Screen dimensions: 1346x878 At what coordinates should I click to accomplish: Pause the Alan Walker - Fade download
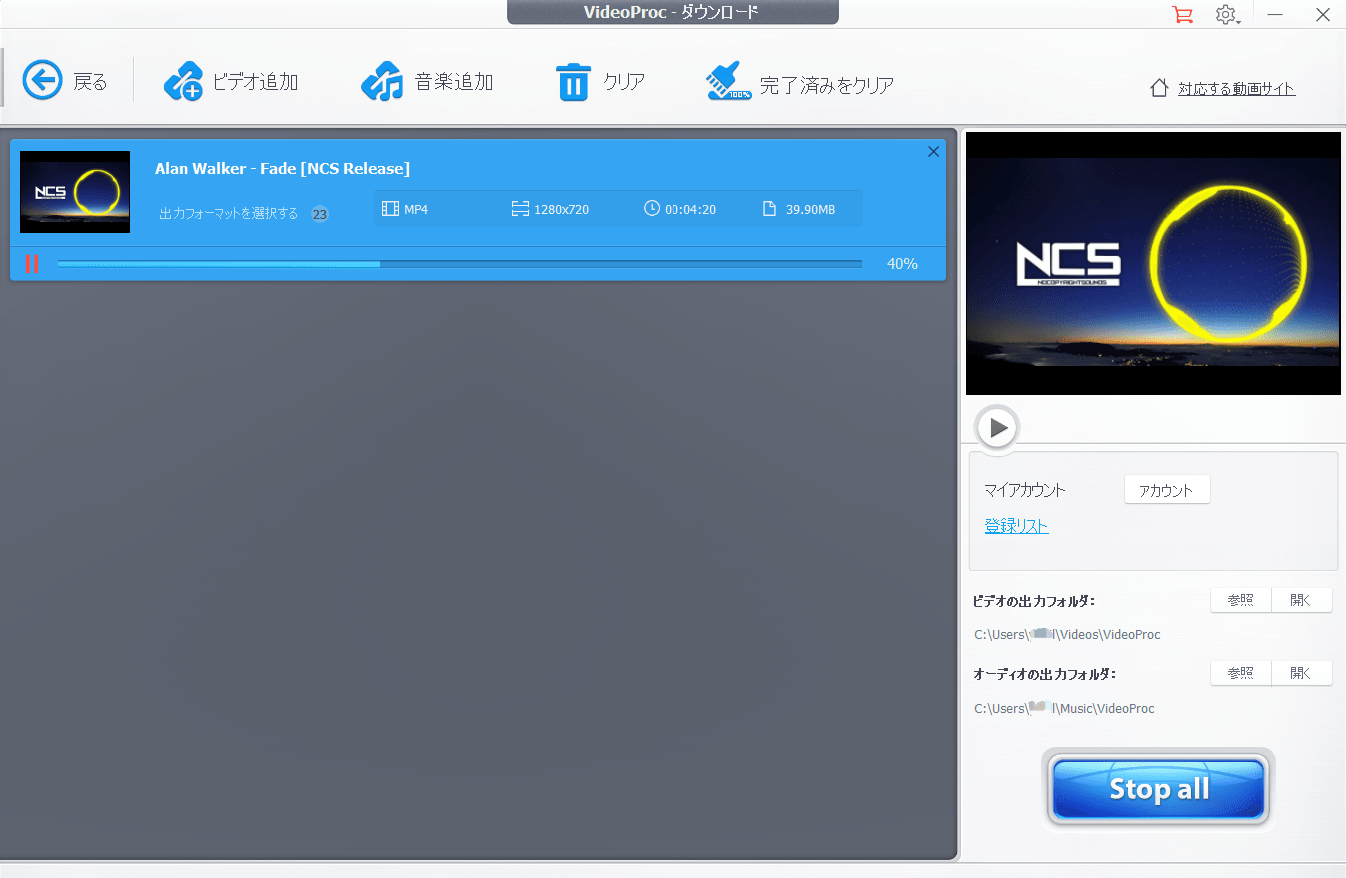click(32, 264)
